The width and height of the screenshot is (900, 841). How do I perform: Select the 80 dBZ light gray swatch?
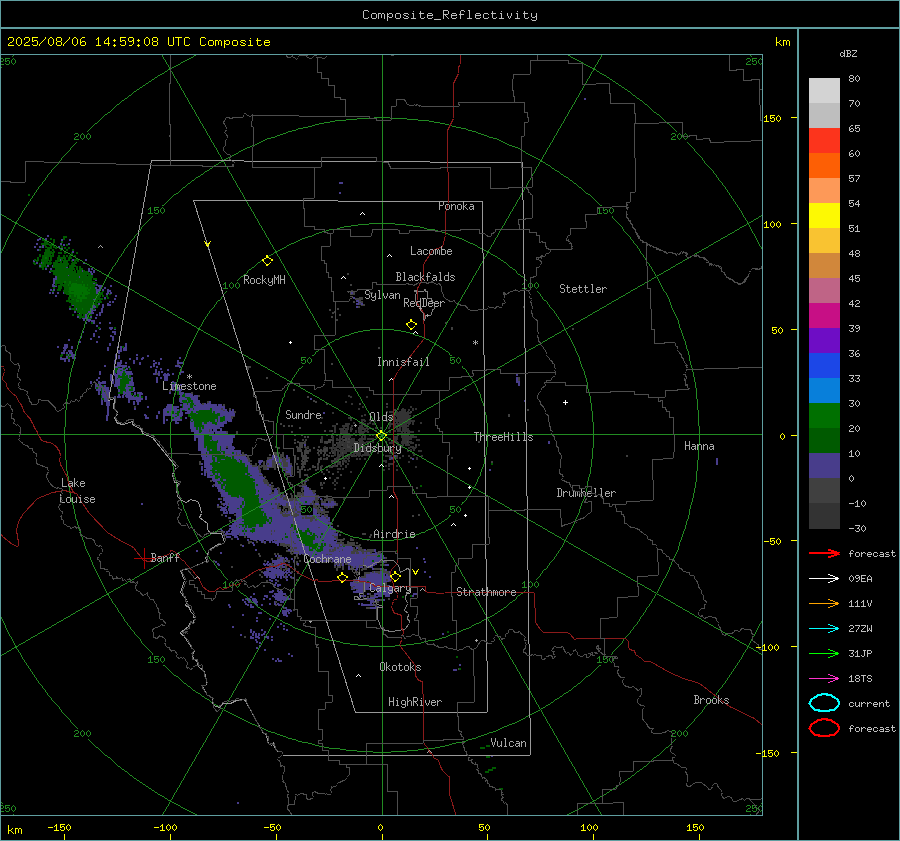coord(824,91)
